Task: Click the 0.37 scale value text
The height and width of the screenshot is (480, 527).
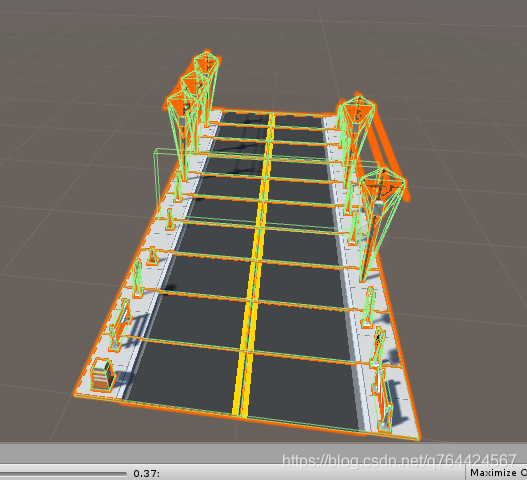Action: point(146,473)
